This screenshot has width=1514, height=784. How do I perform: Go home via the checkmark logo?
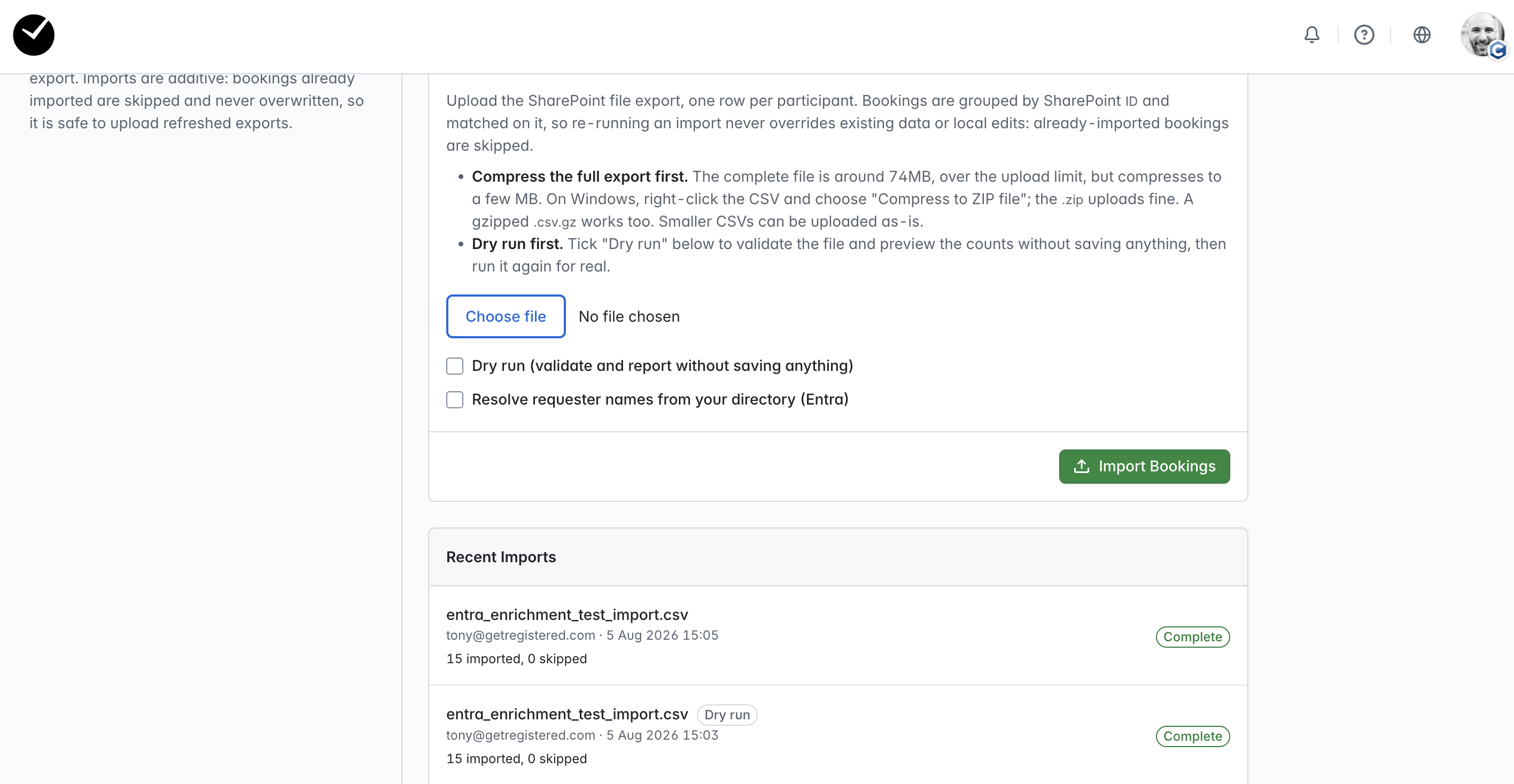tap(34, 35)
